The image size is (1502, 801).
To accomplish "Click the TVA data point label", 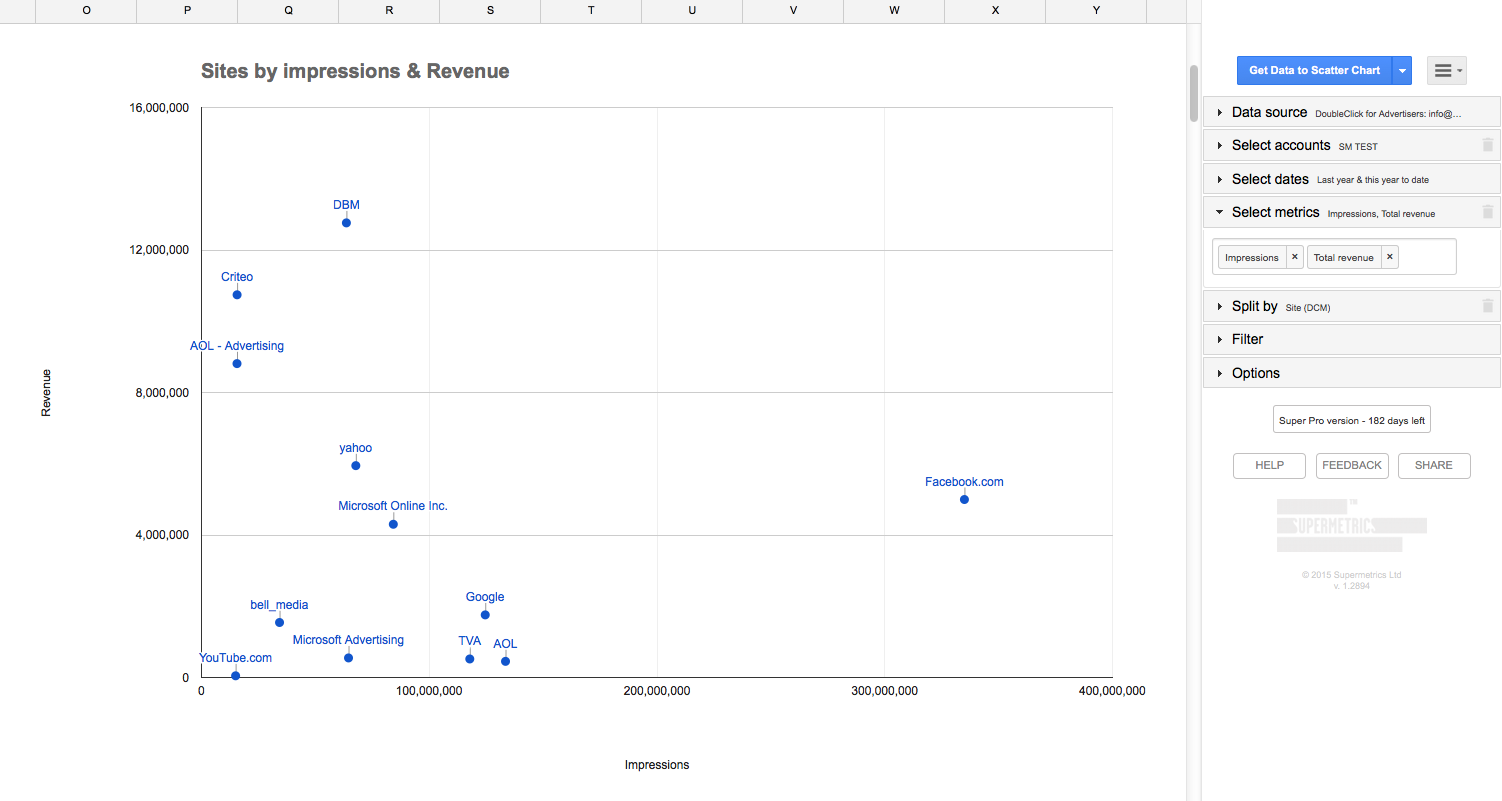I will 470,641.
